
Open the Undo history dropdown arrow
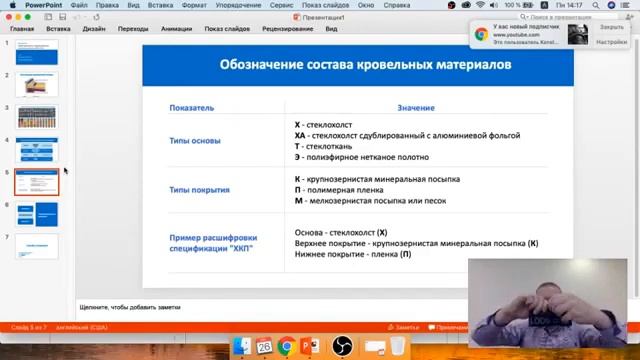[x=84, y=18]
